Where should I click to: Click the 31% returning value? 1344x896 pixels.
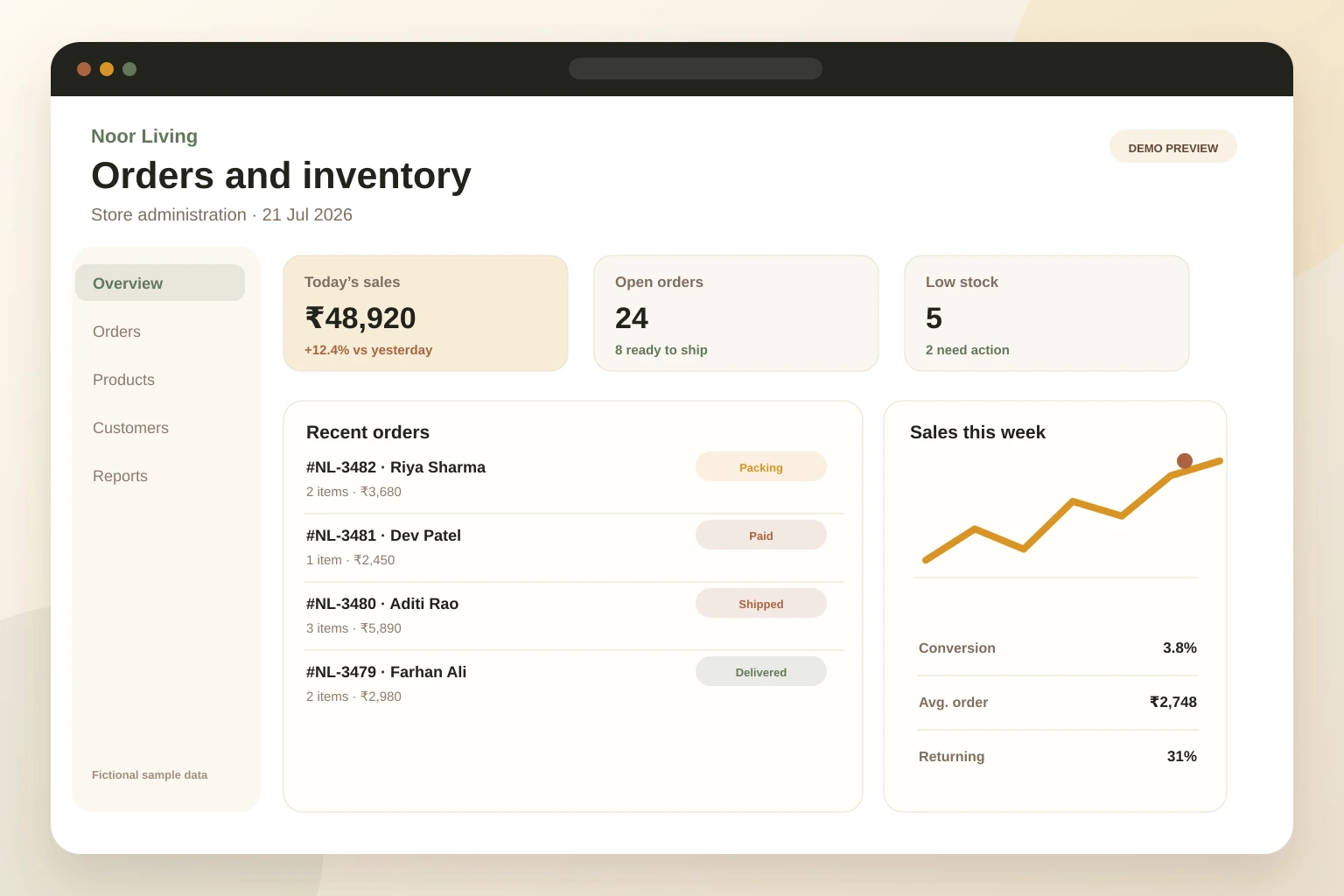(x=1182, y=757)
